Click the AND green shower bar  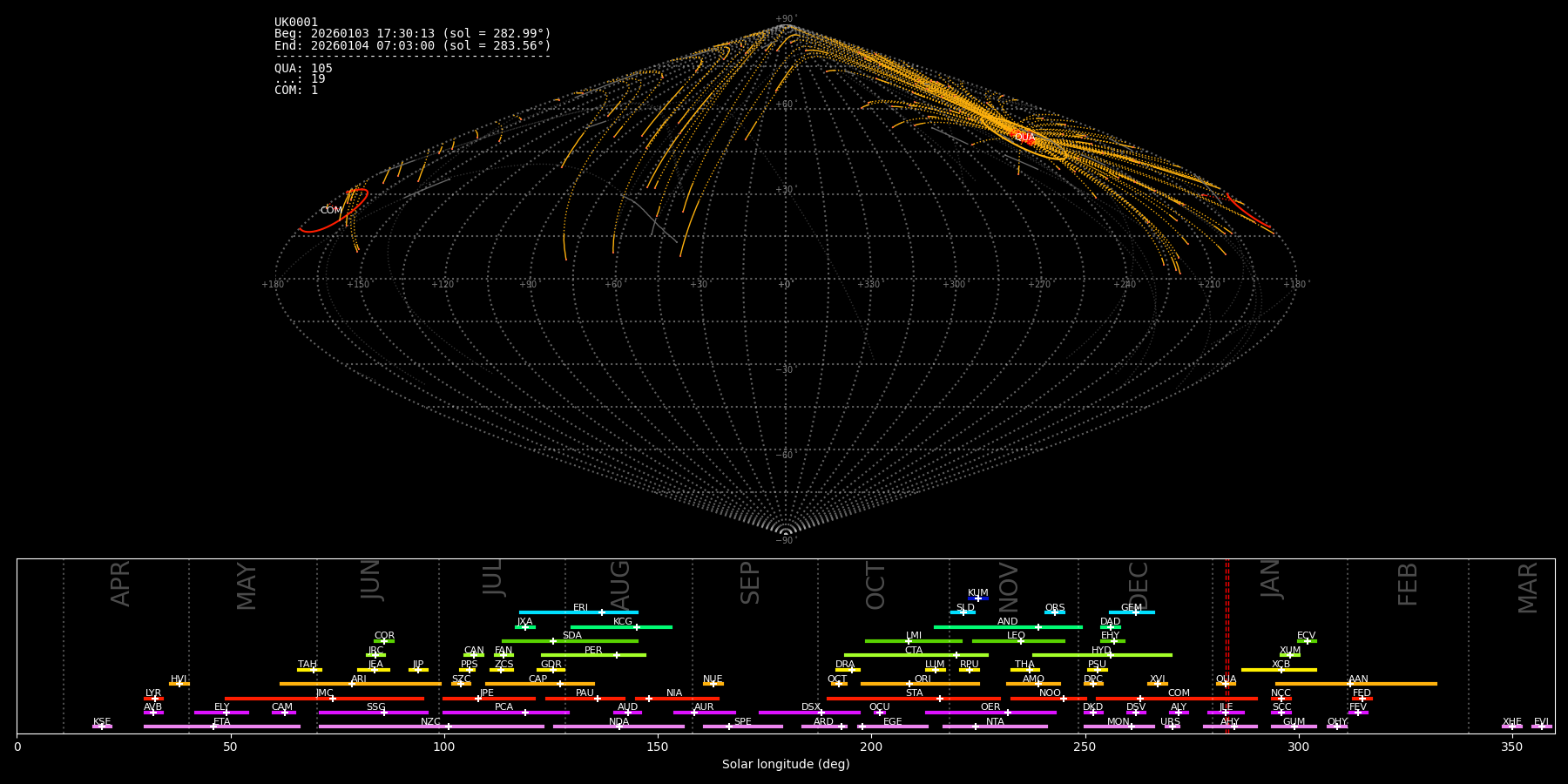click(x=1008, y=627)
